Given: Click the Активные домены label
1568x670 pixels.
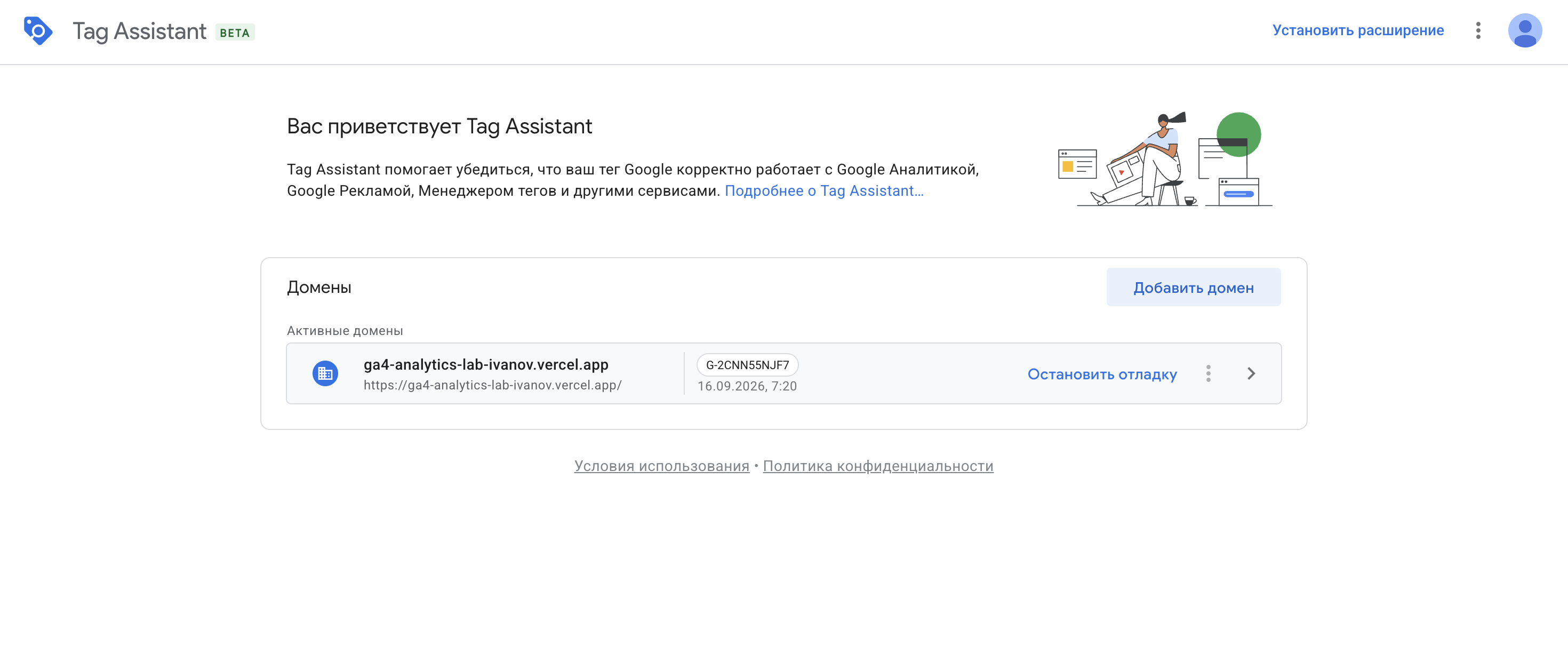Looking at the screenshot, I should [345, 331].
